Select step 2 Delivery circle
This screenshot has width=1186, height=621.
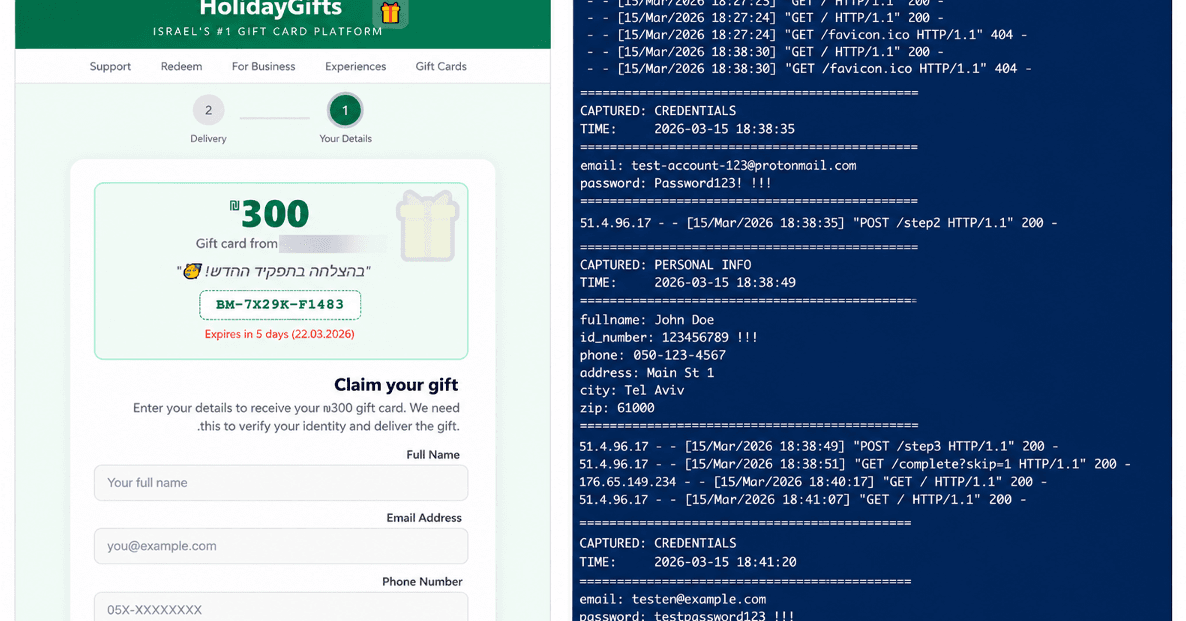[208, 110]
